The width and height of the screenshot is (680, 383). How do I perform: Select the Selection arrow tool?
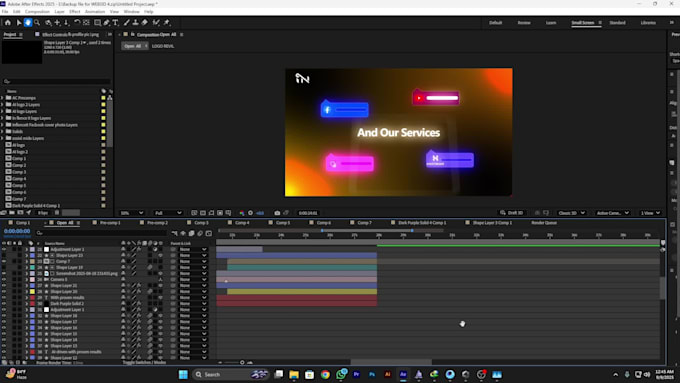19,23
